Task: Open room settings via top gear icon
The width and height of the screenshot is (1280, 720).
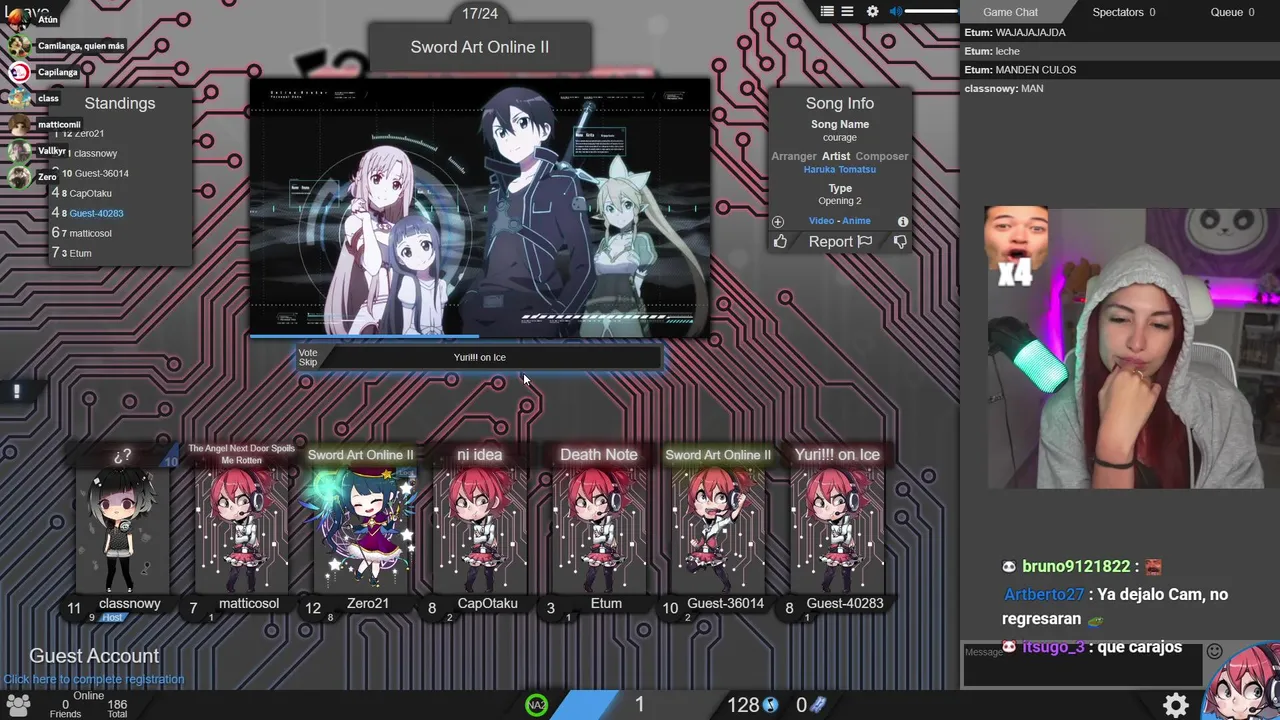Action: 873,12
